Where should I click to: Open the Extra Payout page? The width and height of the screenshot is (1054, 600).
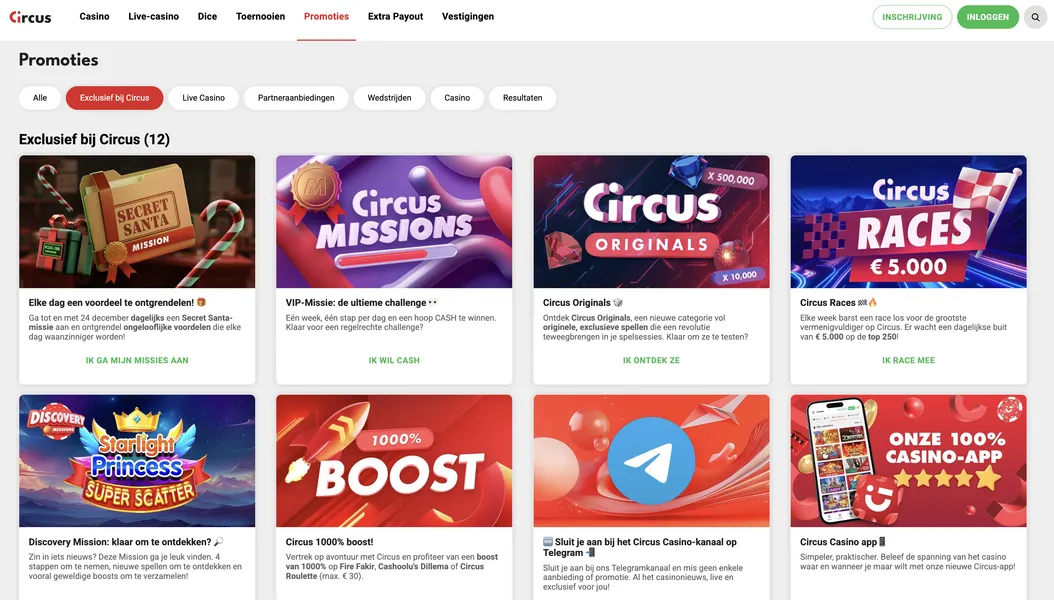(394, 16)
